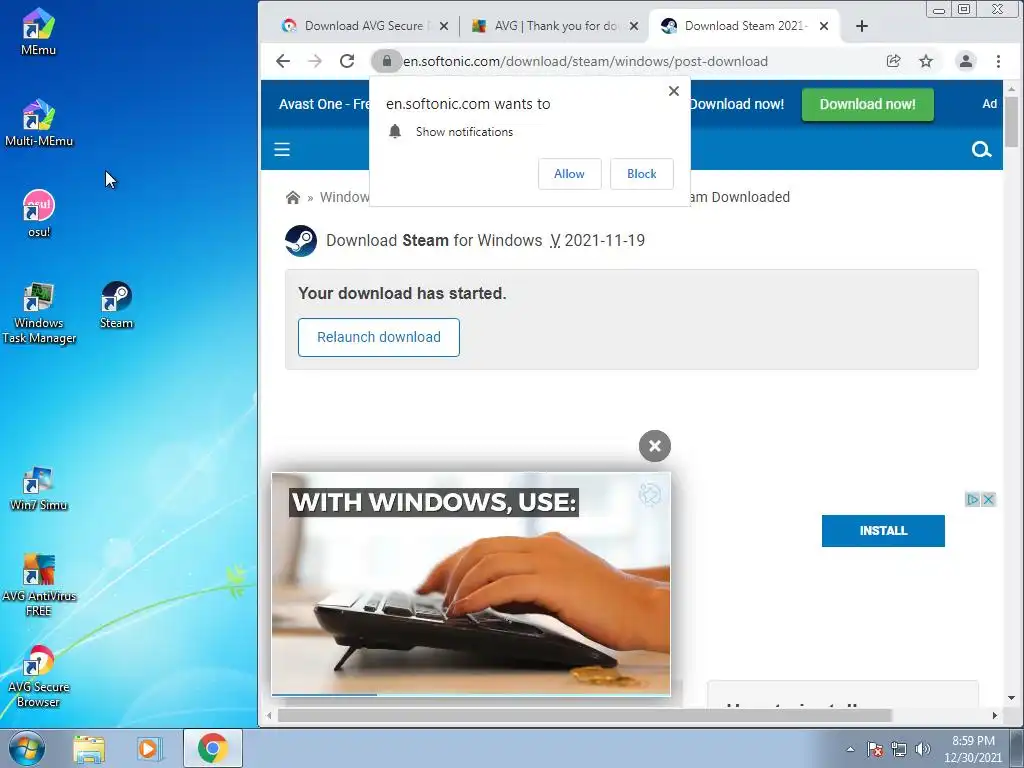The image size is (1024, 768).
Task: Click the Softonic search magnifier
Action: (x=981, y=150)
